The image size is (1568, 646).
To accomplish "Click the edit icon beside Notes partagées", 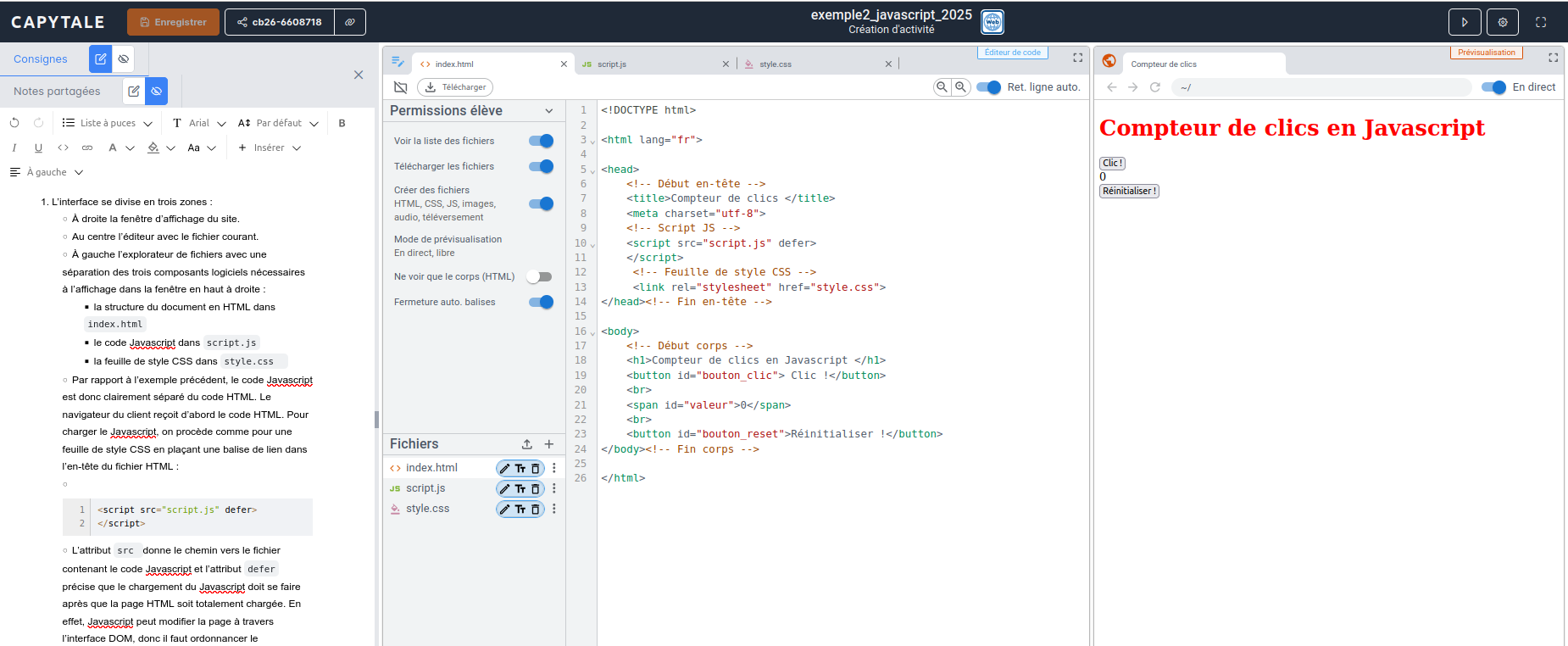I will point(134,91).
